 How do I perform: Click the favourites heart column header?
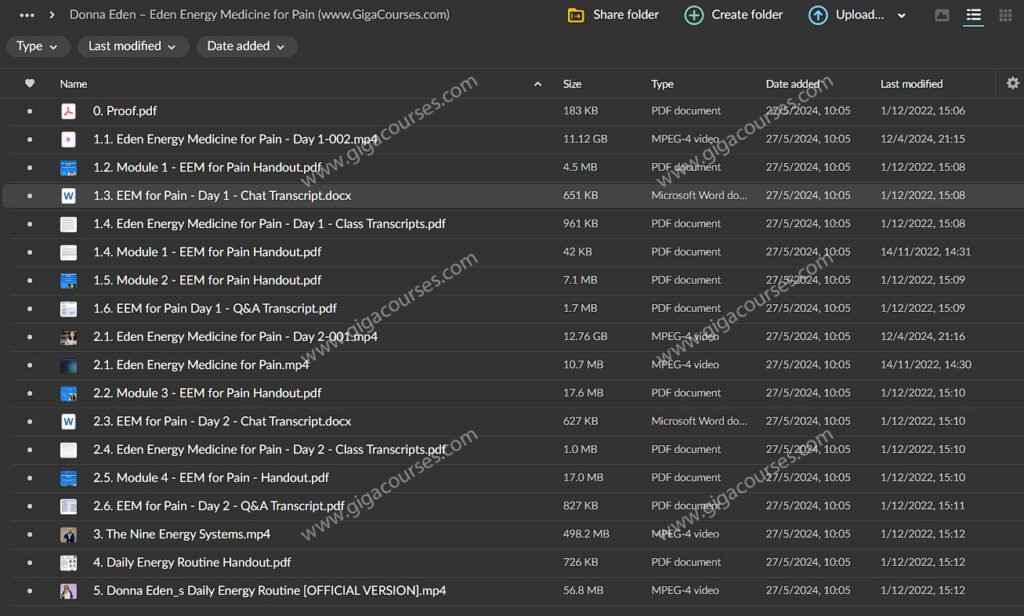29,84
